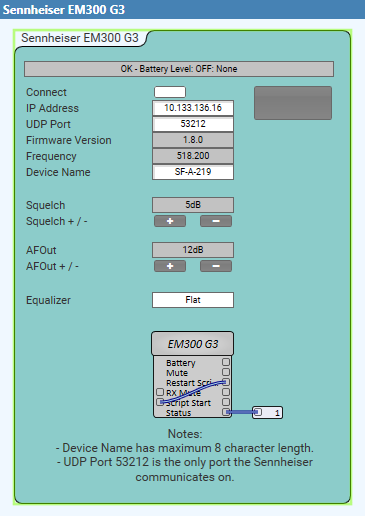Viewport: 365px width, 516px height.
Task: Toggle the Connect button
Action: coord(170,92)
